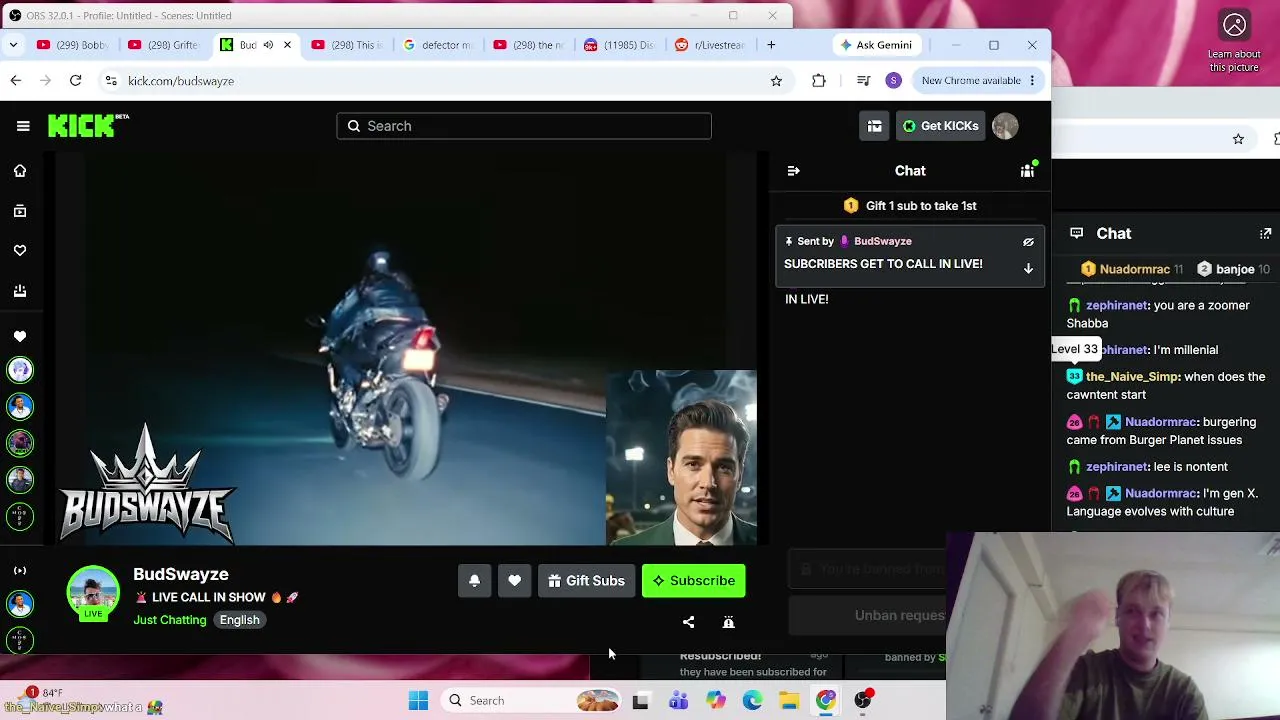The width and height of the screenshot is (1280, 720).
Task: Switch to the '(298) Grifter' YouTube tab
Action: click(x=164, y=45)
